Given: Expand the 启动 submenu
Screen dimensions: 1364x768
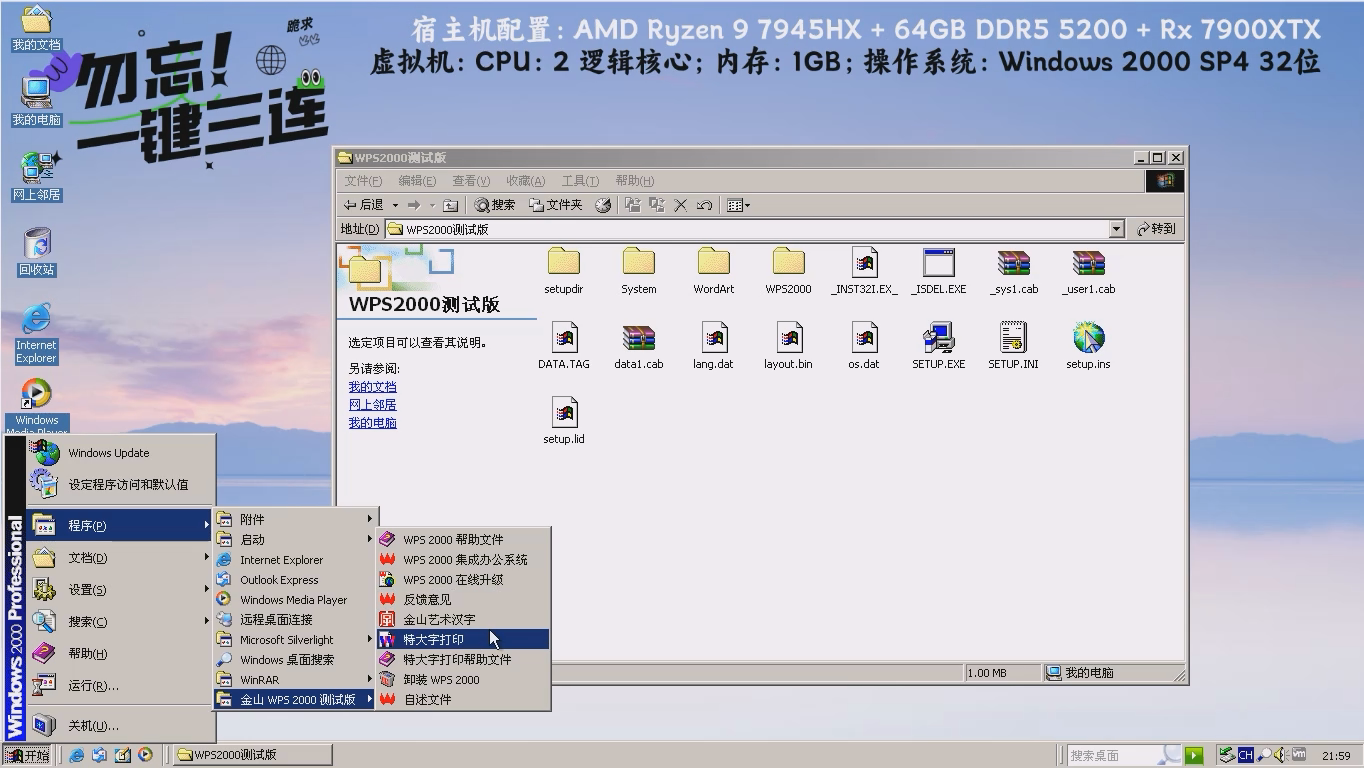Looking at the screenshot, I should point(297,539).
